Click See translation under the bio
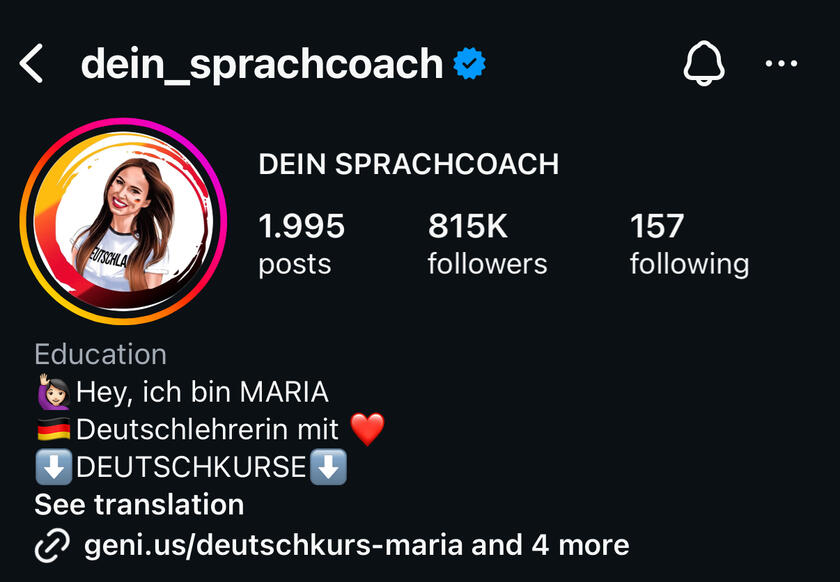The image size is (840, 582). [139, 505]
